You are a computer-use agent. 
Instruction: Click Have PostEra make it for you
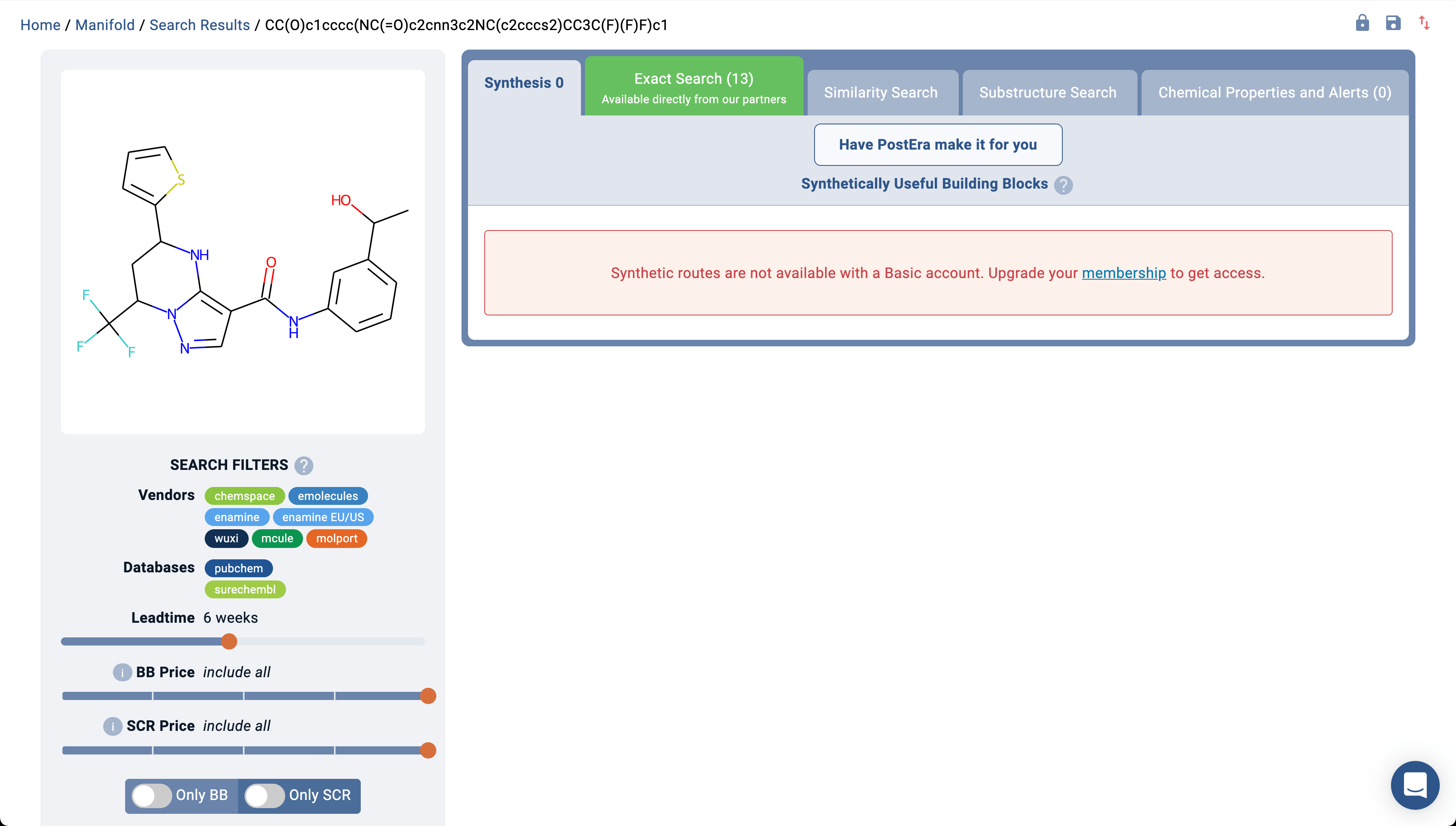(x=938, y=145)
